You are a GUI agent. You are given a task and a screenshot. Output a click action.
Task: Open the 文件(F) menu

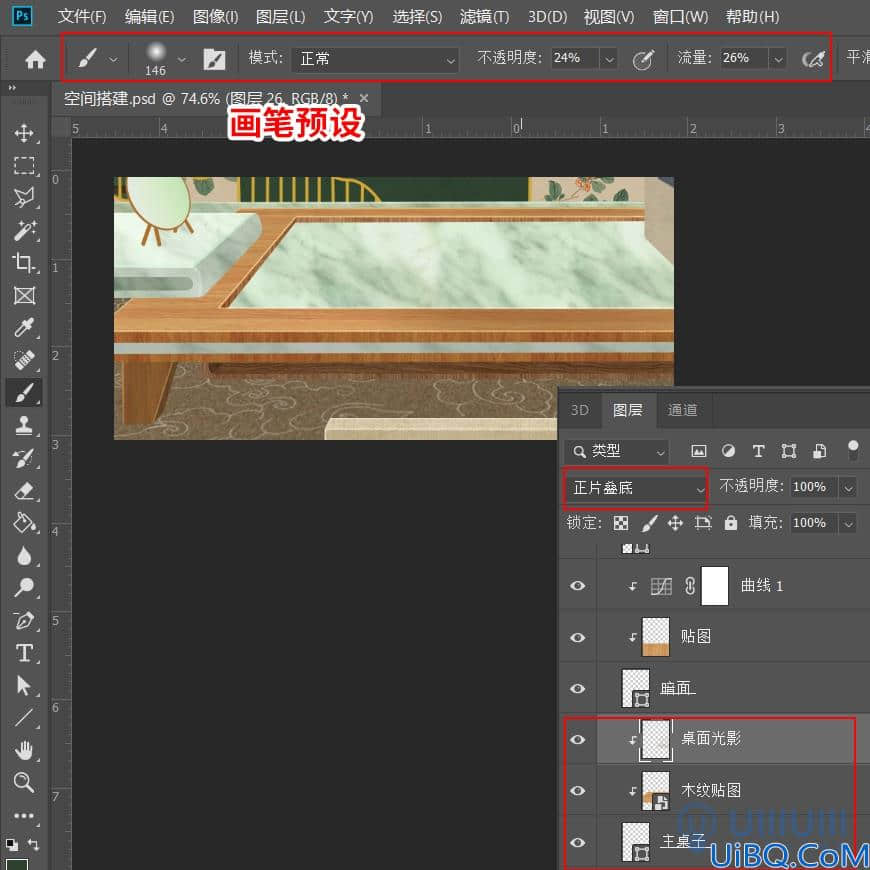tap(82, 17)
